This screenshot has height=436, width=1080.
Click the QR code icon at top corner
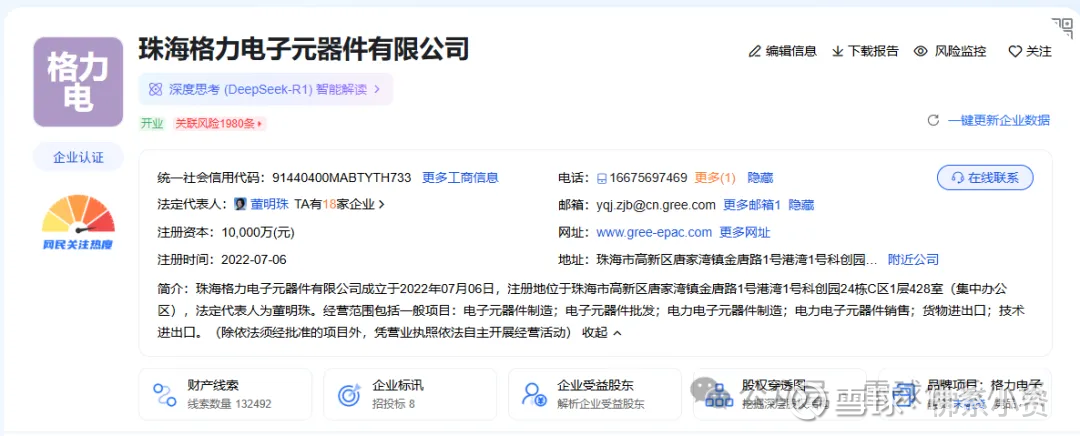(1063, 28)
